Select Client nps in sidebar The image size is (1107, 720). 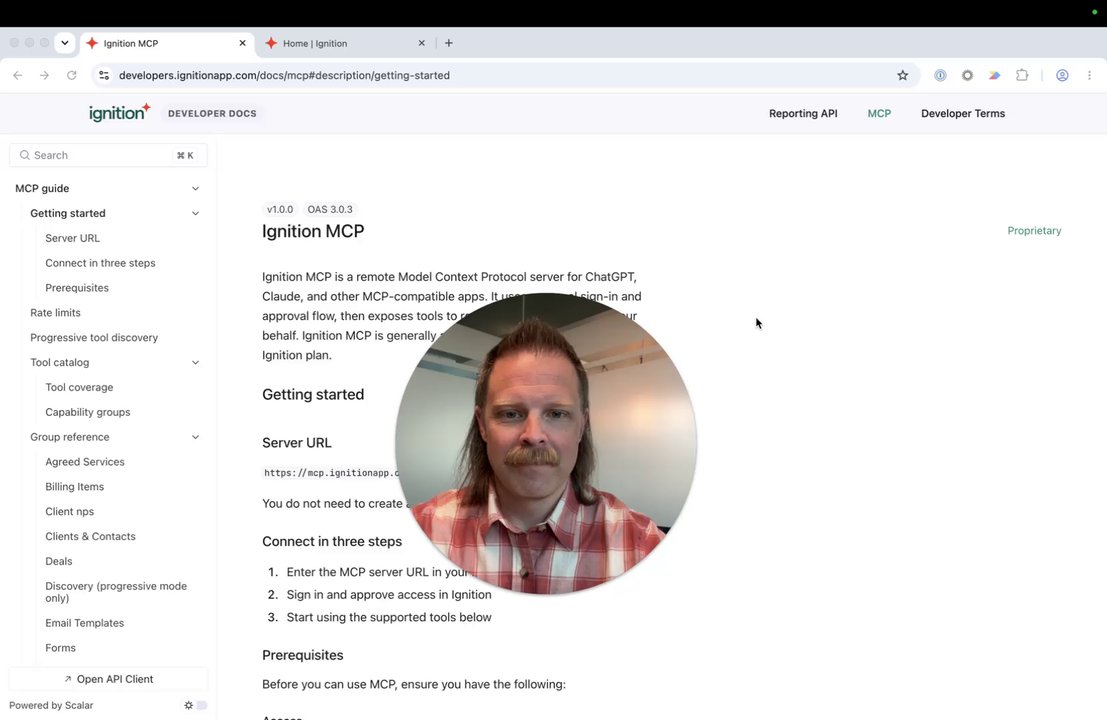69,512
